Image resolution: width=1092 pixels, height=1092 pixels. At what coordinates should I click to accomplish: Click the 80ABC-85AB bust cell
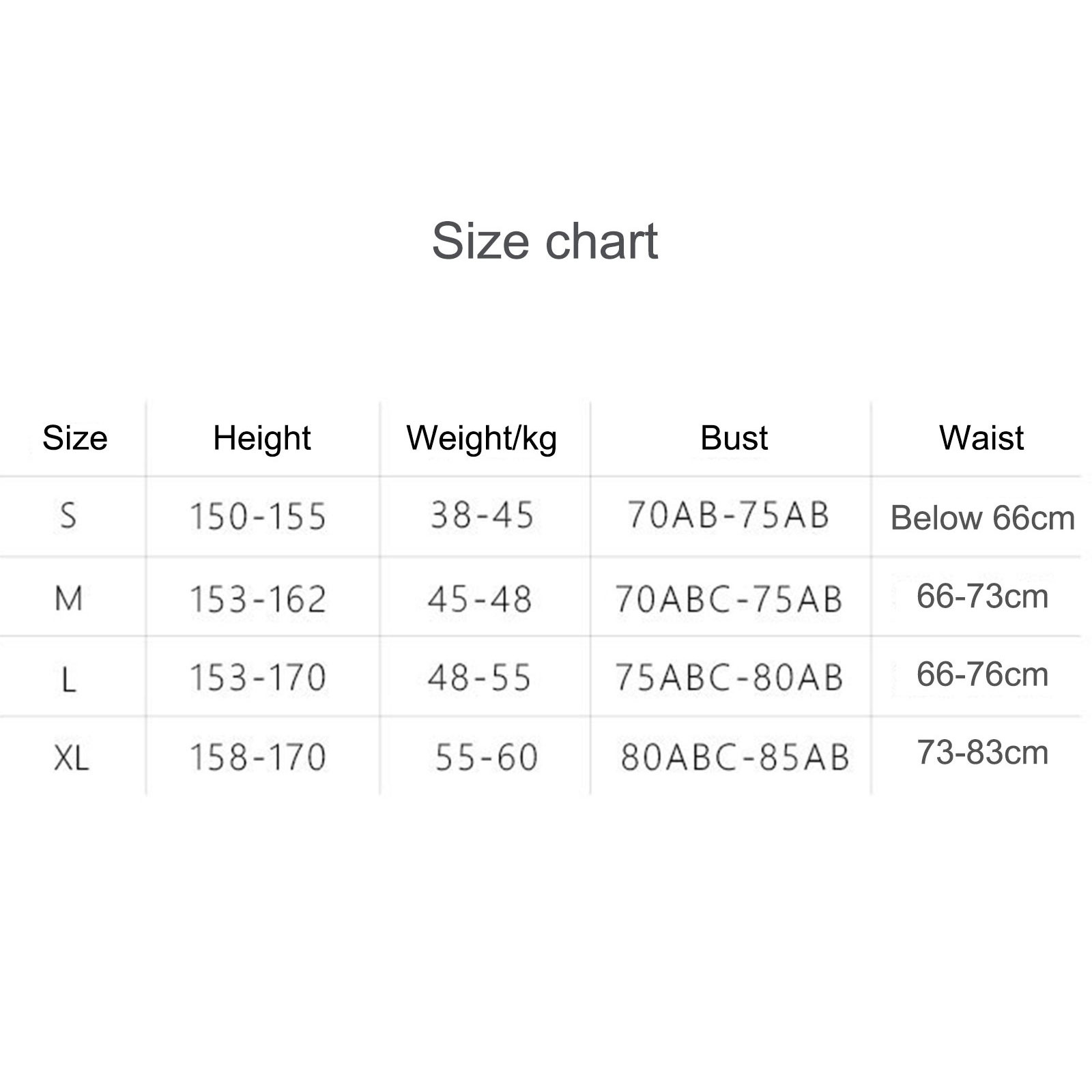pos(735,758)
